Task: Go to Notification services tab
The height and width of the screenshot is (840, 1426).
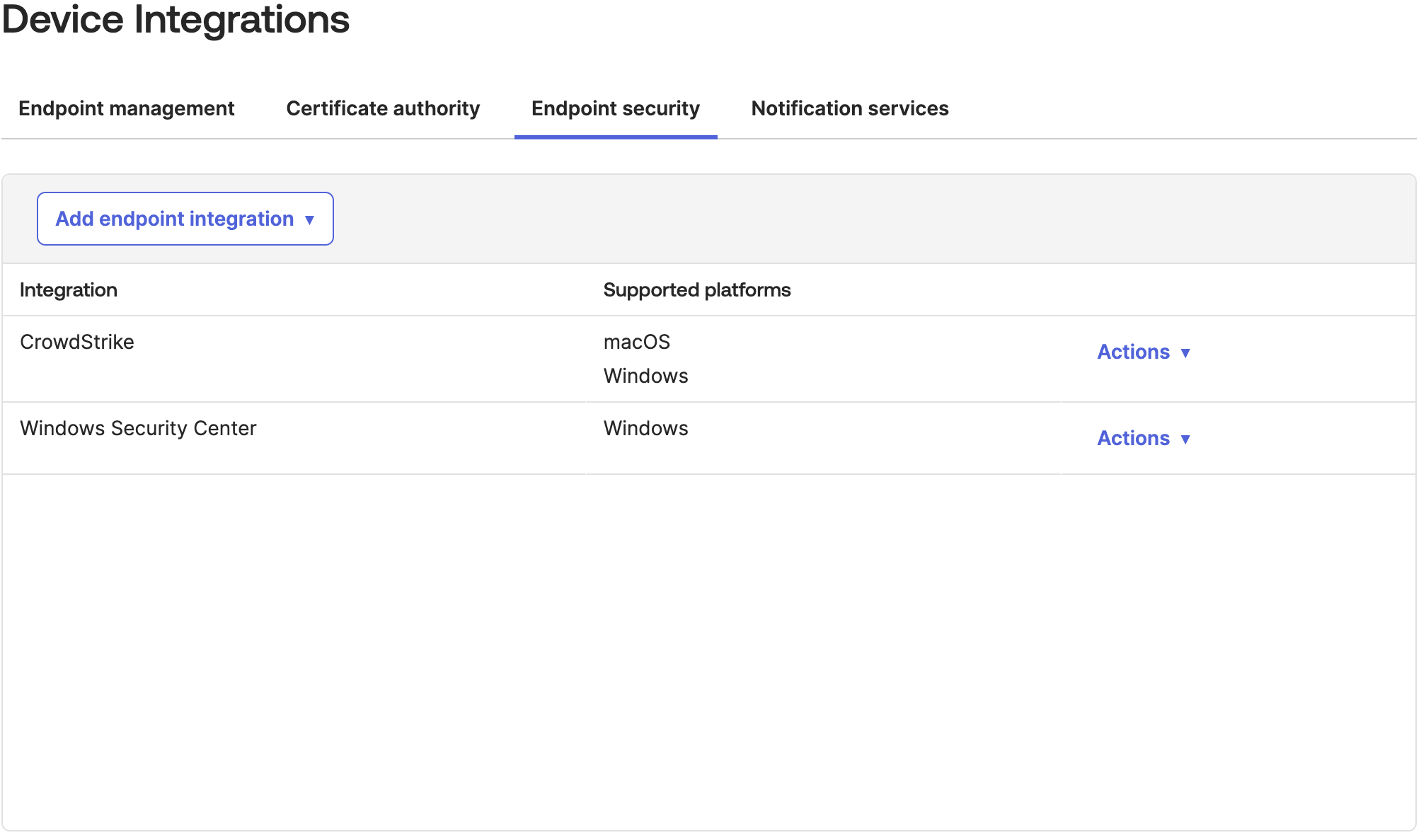Action: tap(849, 108)
